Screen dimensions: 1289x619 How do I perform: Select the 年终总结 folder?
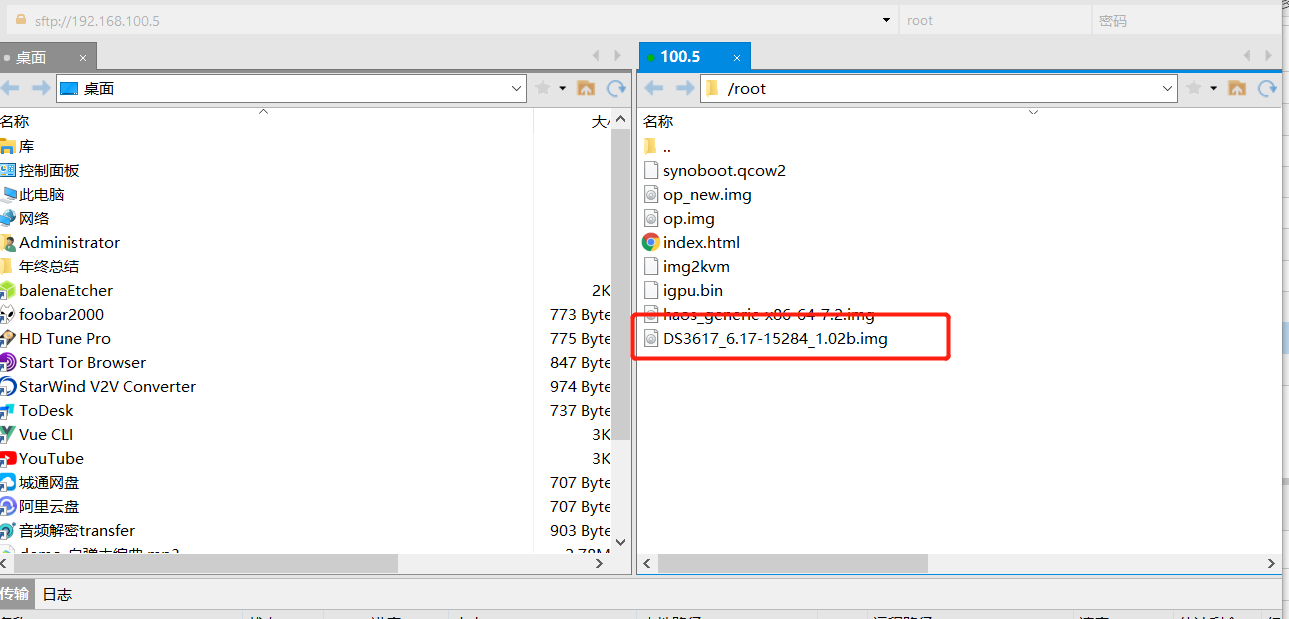(49, 266)
